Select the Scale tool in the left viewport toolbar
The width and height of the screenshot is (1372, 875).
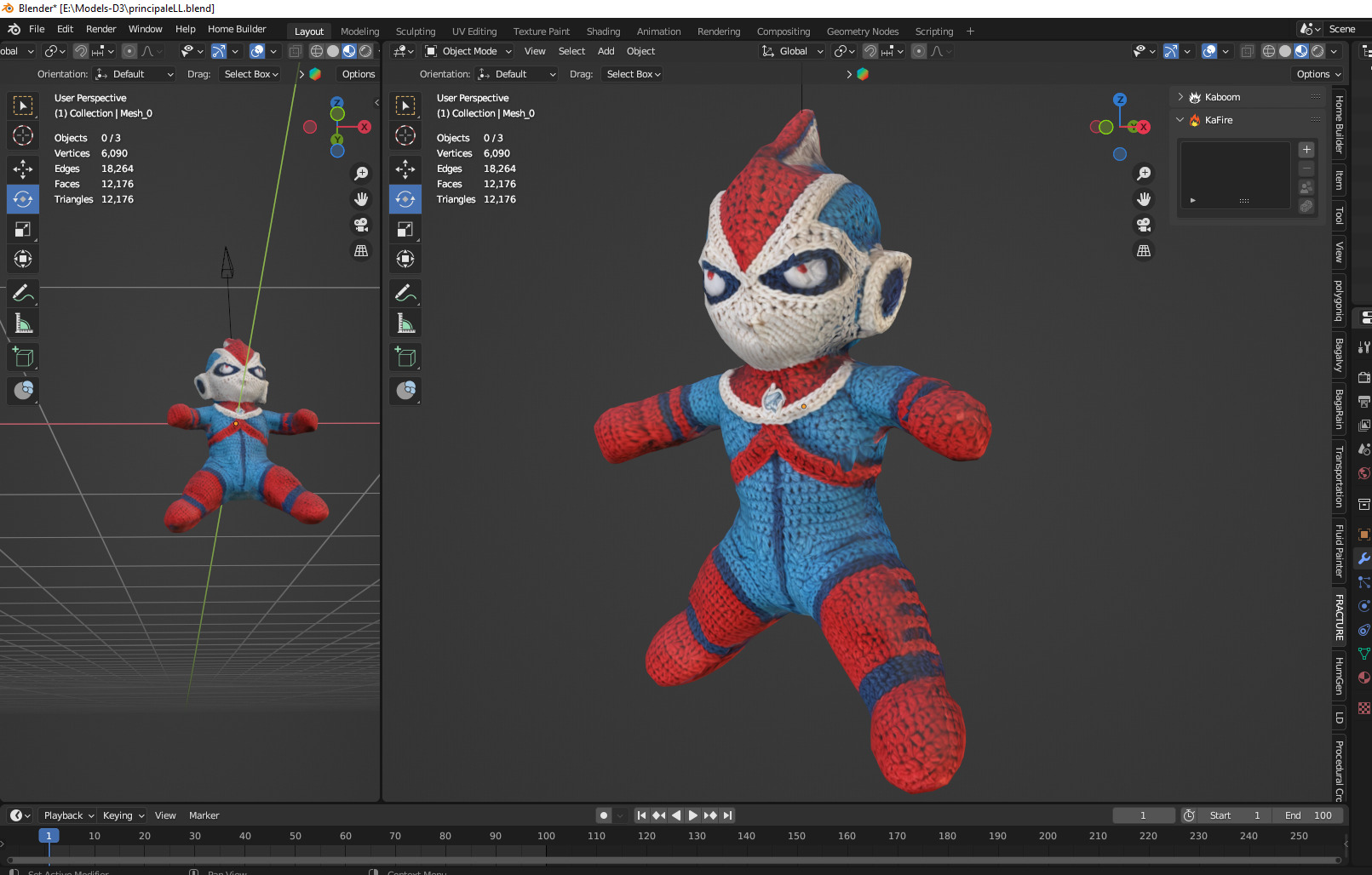coord(23,229)
